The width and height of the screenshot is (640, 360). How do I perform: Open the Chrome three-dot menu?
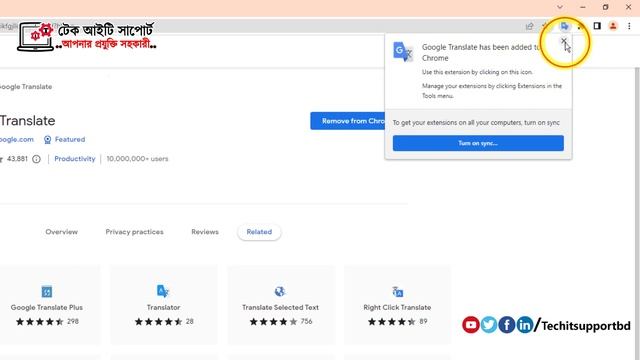pyautogui.click(x=629, y=26)
